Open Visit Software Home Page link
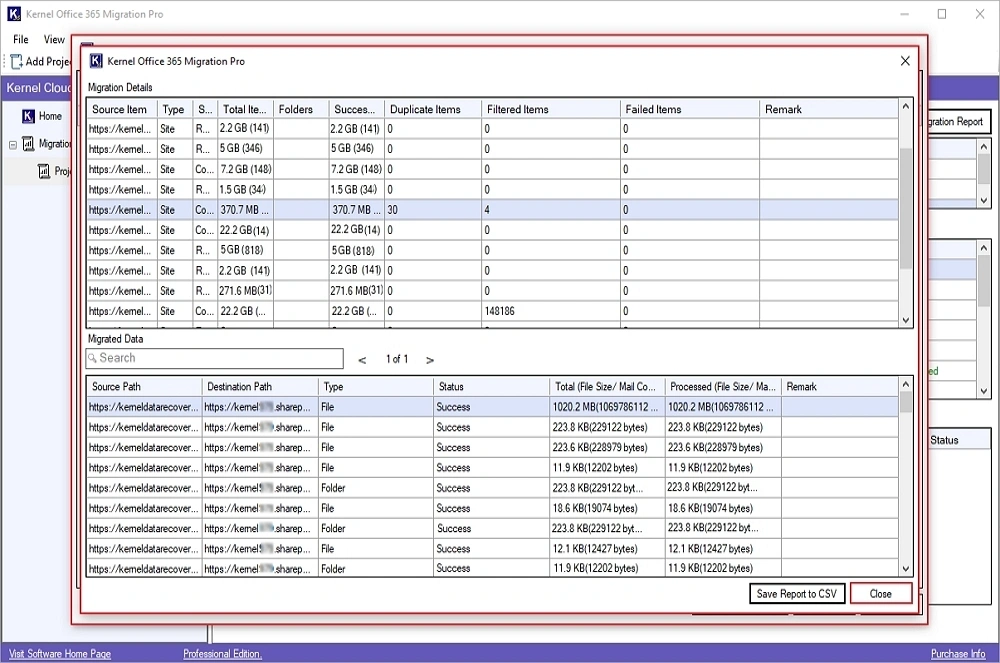The height and width of the screenshot is (663, 1000). [x=60, y=654]
